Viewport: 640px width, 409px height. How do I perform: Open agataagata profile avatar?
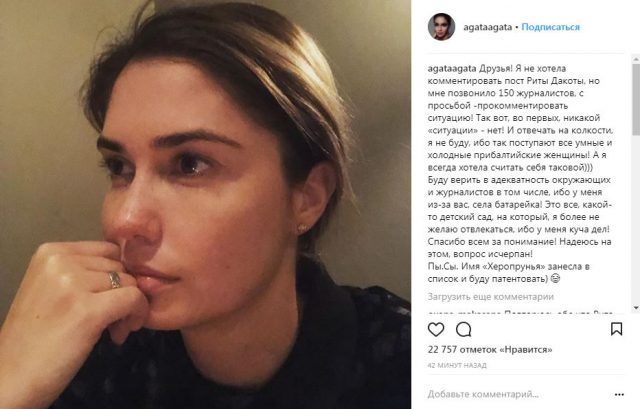pos(441,27)
